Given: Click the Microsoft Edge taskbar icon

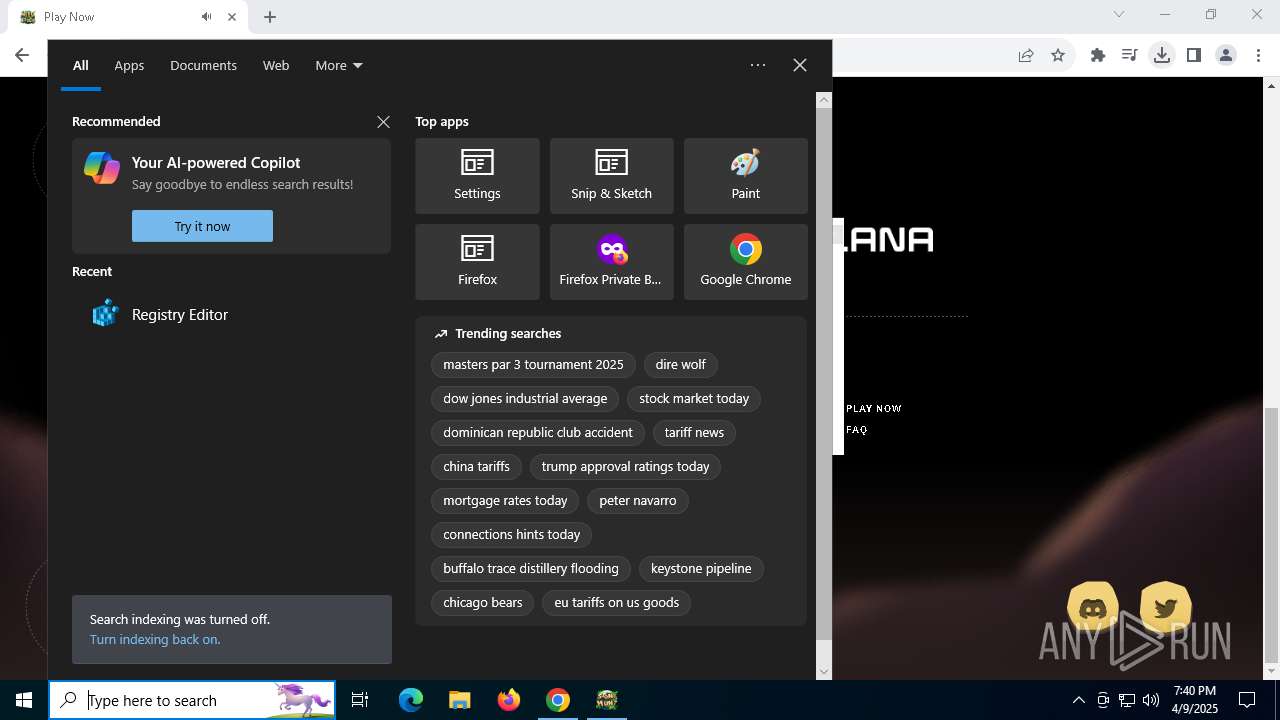Looking at the screenshot, I should [411, 700].
